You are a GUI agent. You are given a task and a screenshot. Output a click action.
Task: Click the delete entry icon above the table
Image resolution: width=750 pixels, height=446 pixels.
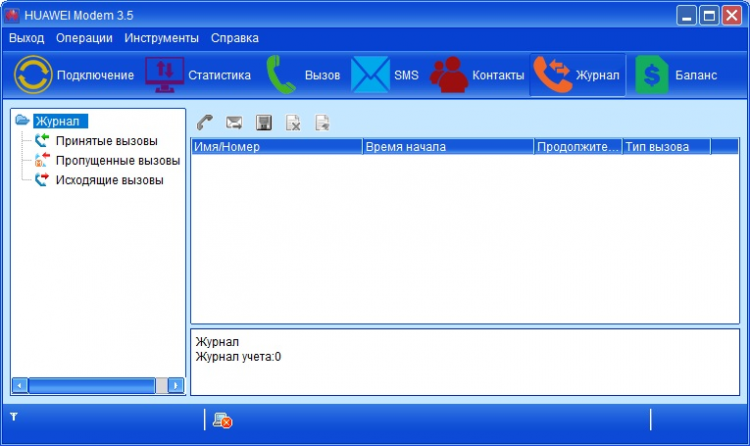(293, 123)
